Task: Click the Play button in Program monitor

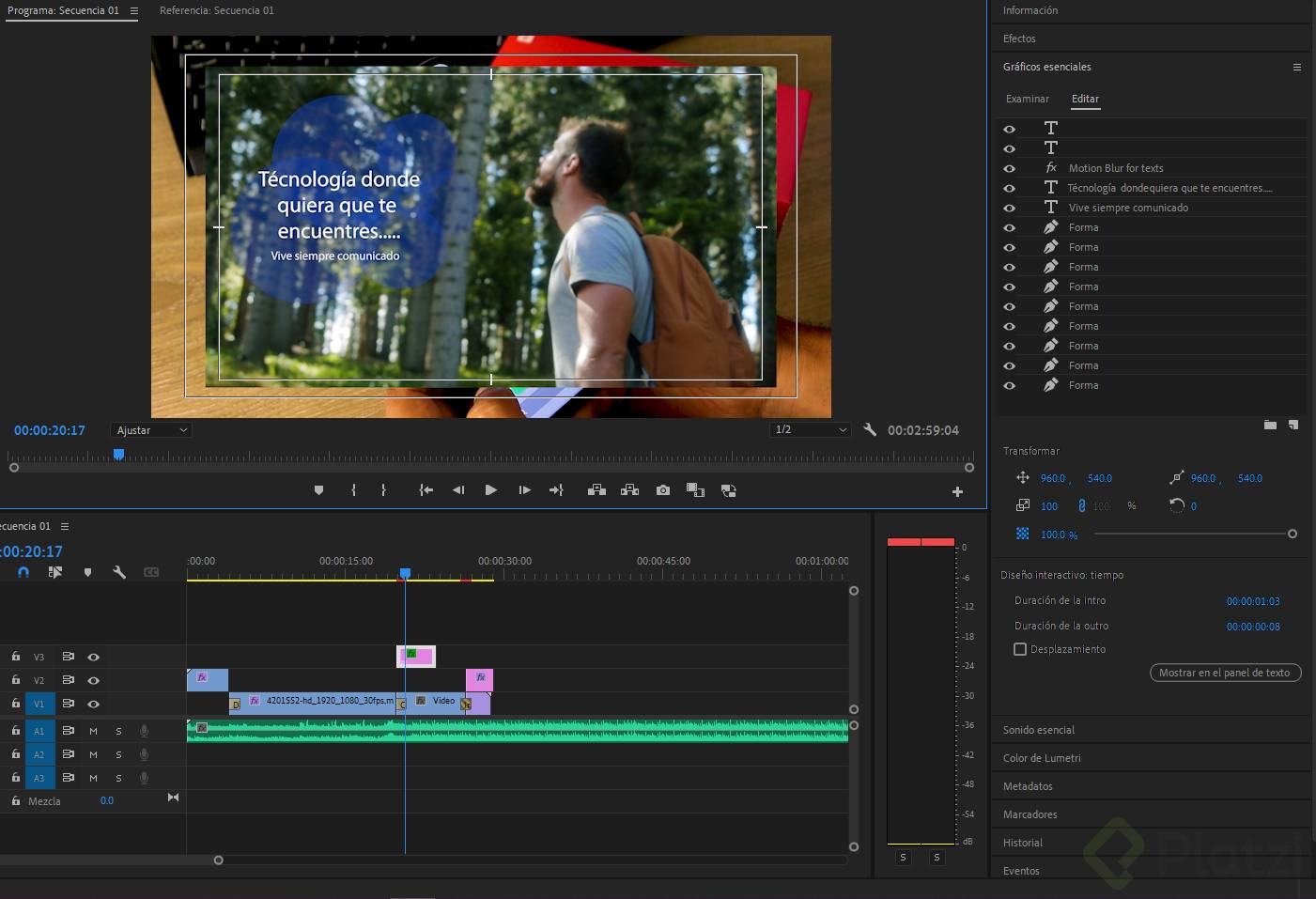Action: pyautogui.click(x=490, y=490)
